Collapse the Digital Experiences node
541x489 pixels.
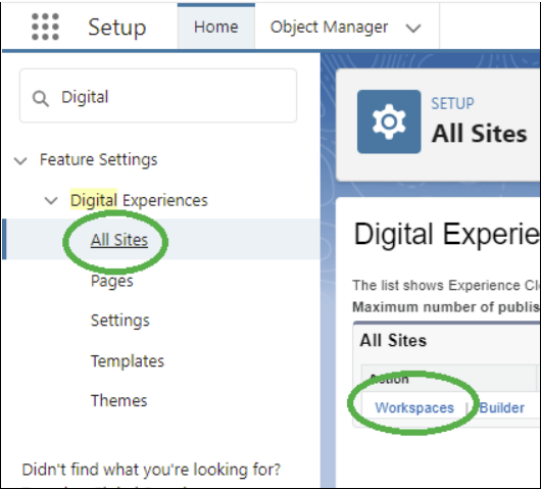coord(51,201)
